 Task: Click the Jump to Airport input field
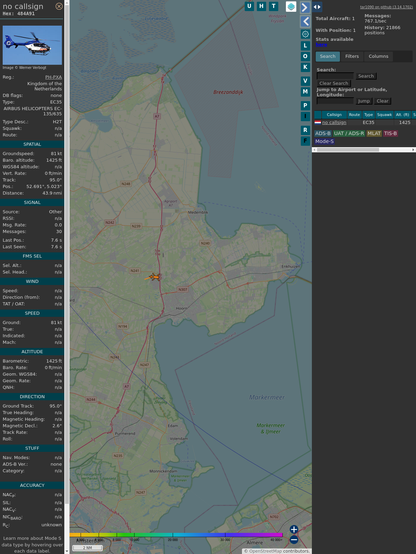(x=335, y=101)
